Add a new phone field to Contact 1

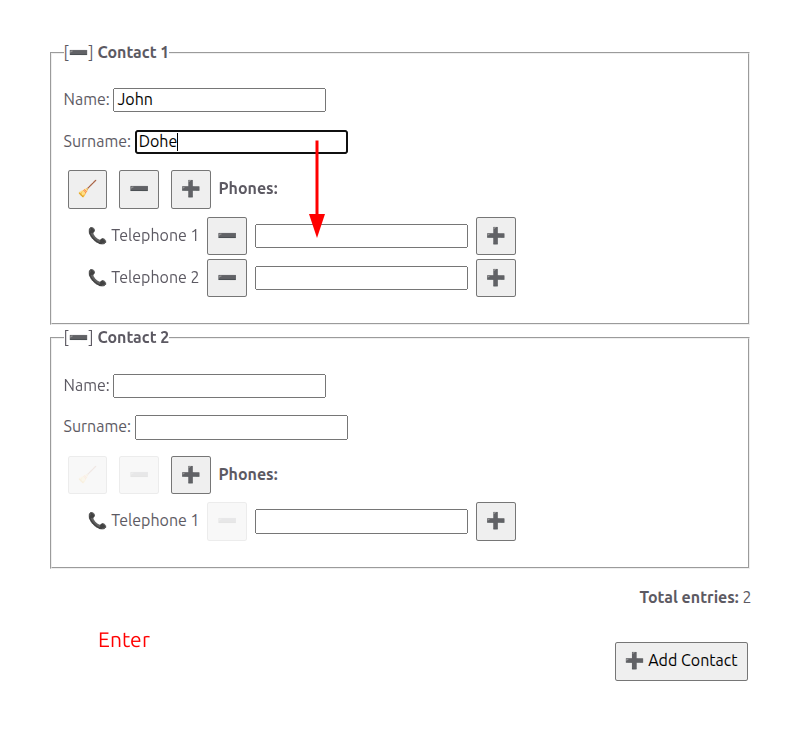click(190, 189)
